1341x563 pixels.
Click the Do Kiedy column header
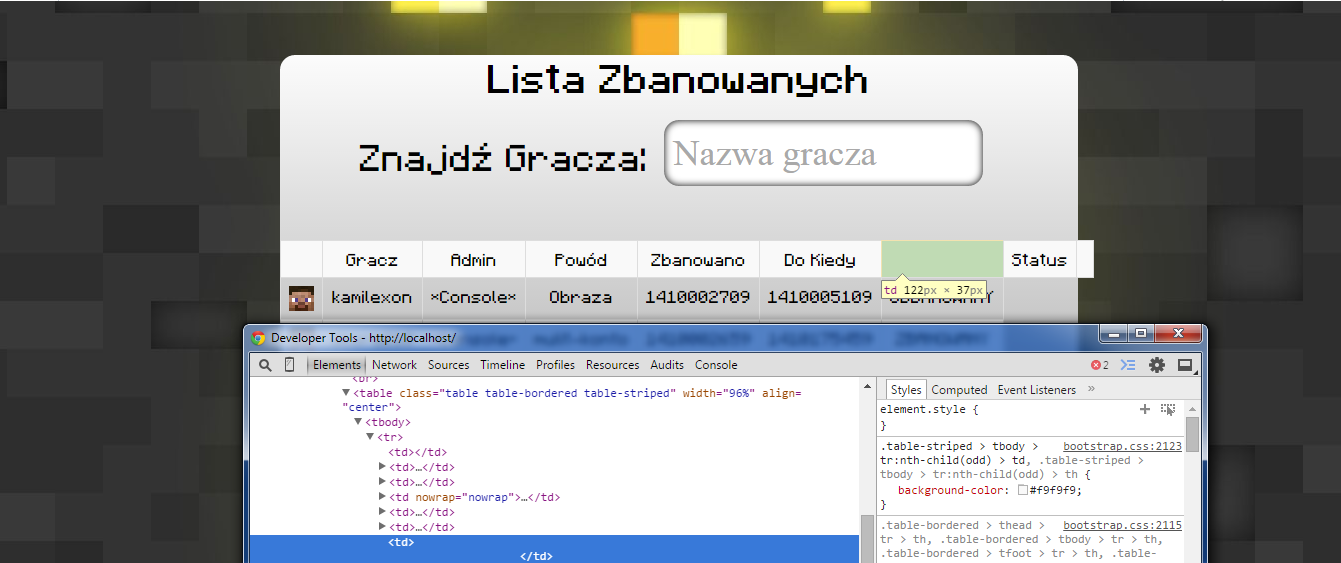click(820, 260)
